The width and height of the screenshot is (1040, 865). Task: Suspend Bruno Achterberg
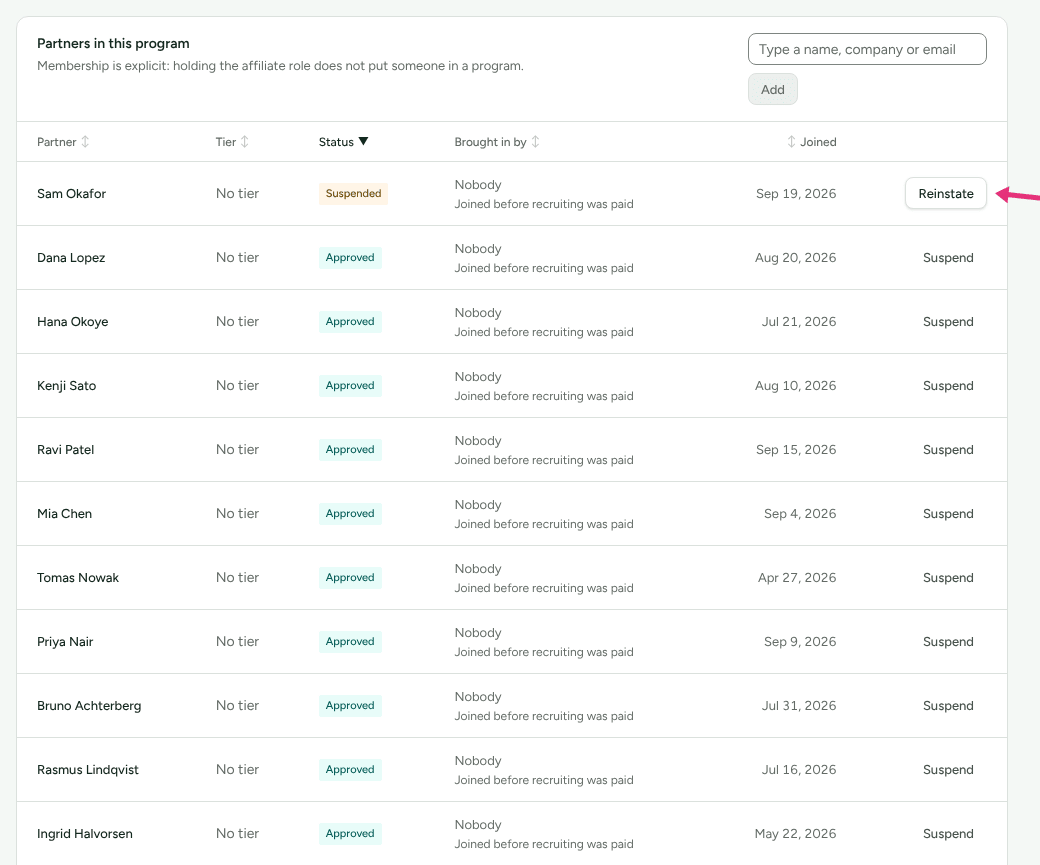pyautogui.click(x=948, y=706)
